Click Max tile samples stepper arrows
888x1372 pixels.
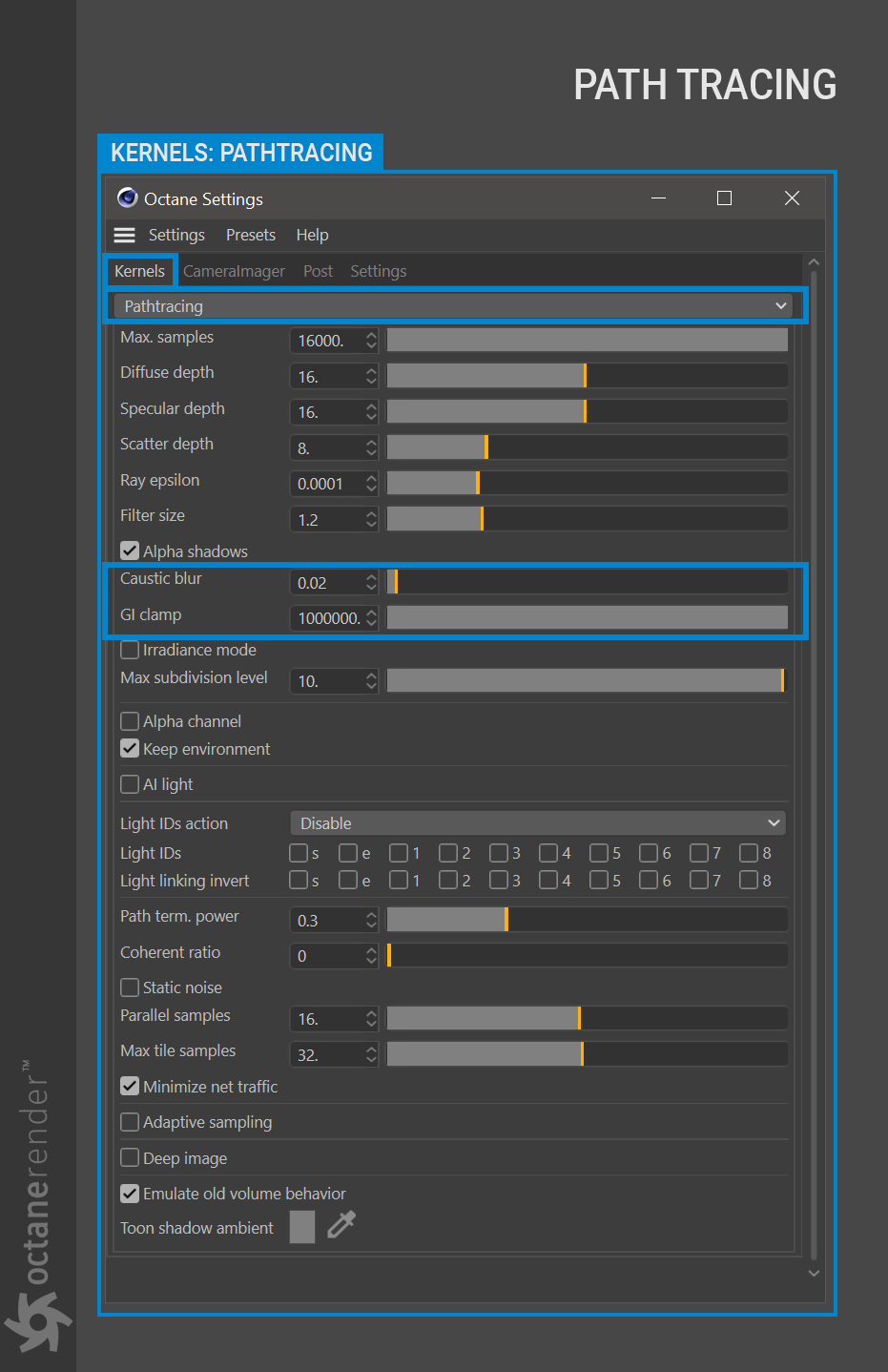pos(371,1055)
